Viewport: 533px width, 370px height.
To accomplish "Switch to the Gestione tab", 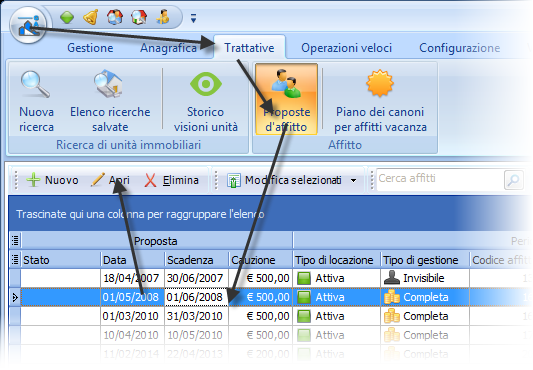I will click(90, 48).
